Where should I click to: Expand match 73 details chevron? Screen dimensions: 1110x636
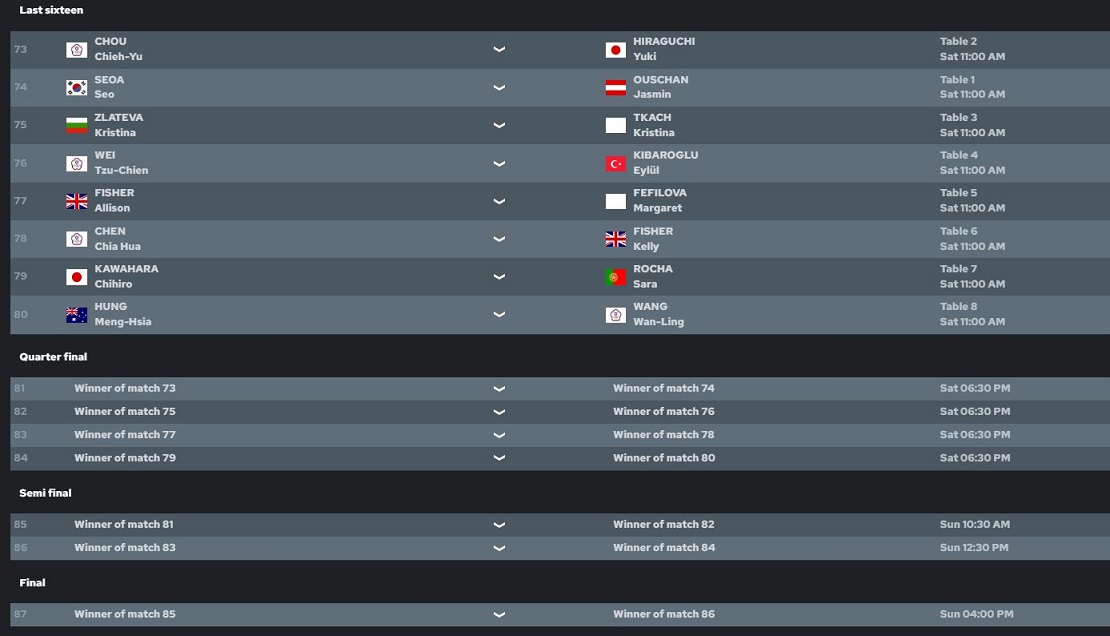click(499, 49)
